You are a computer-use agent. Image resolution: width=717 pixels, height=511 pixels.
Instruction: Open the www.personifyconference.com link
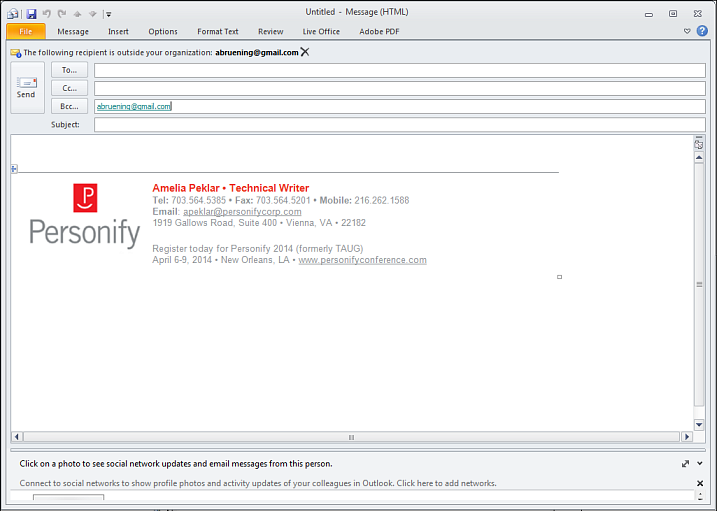pos(363,260)
